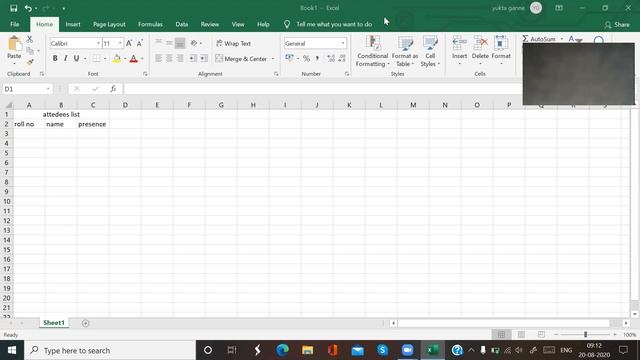Toggle Center alignment icon
The image size is (640, 360).
click(x=169, y=58)
